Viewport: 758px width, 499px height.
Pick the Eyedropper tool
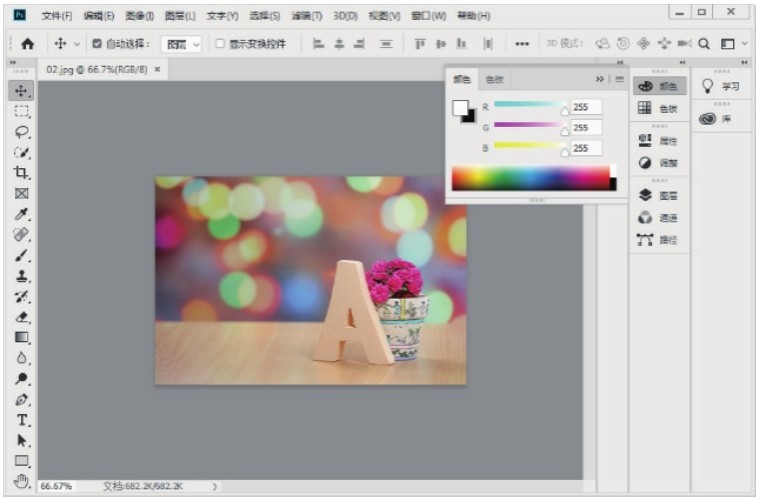22,214
